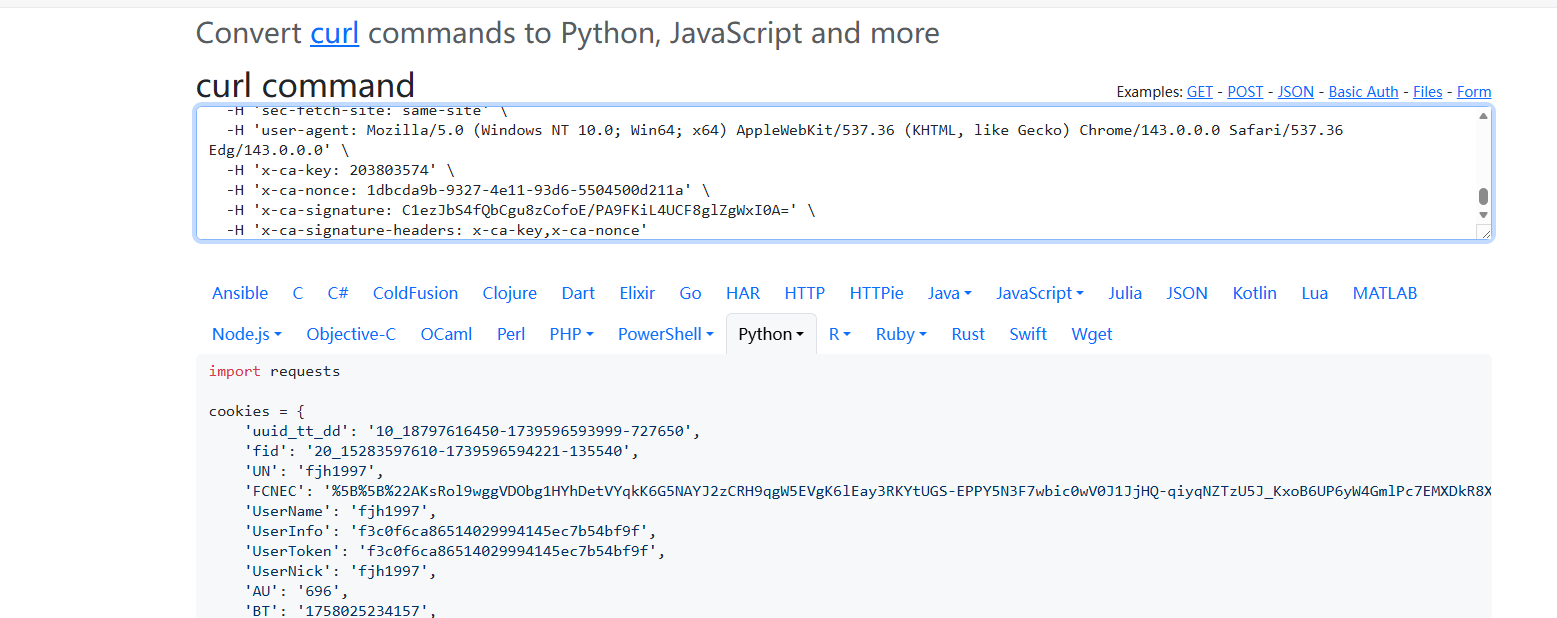Open the Python language dropdown

(771, 334)
